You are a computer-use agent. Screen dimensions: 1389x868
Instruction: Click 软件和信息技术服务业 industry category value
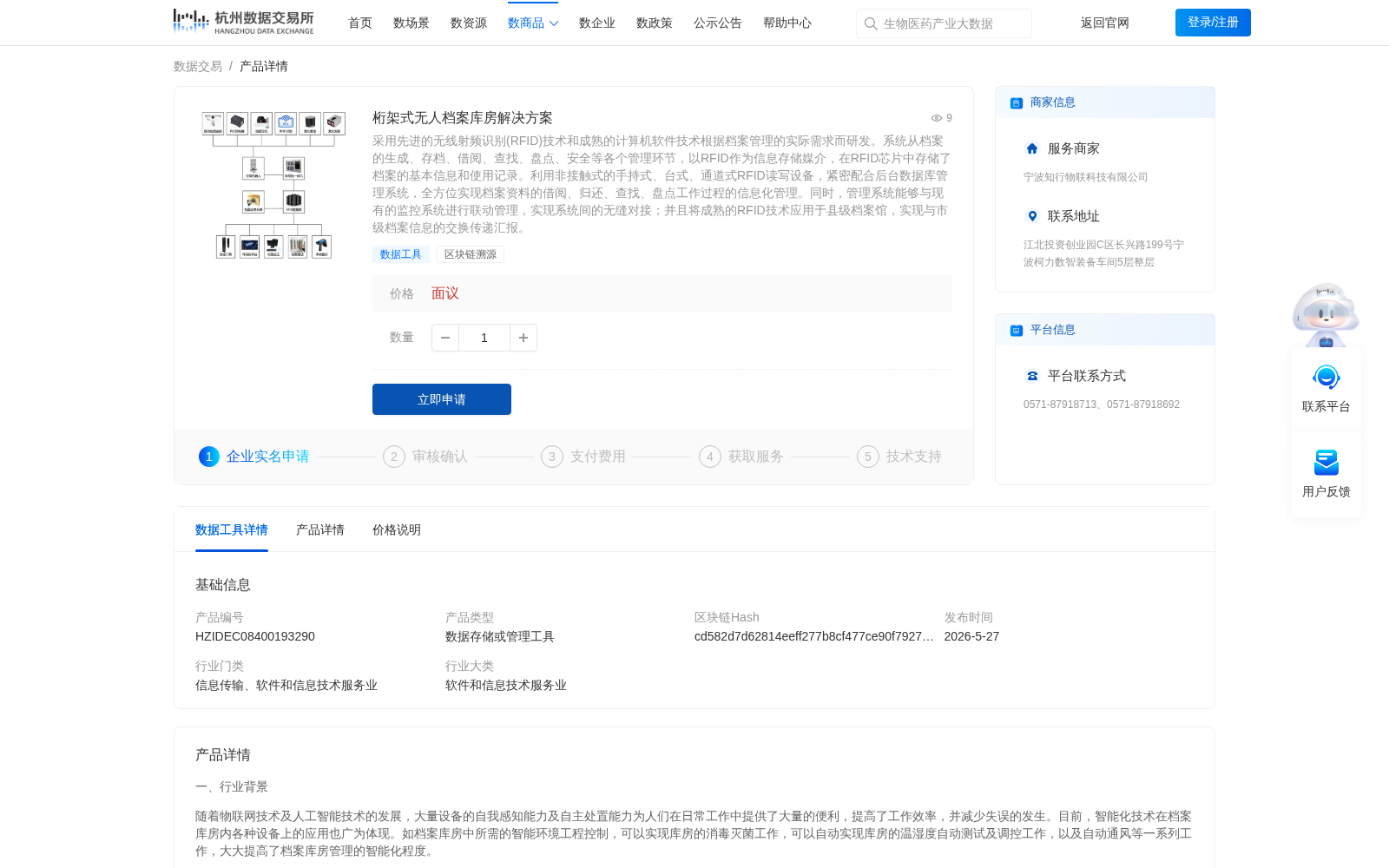[x=506, y=685]
